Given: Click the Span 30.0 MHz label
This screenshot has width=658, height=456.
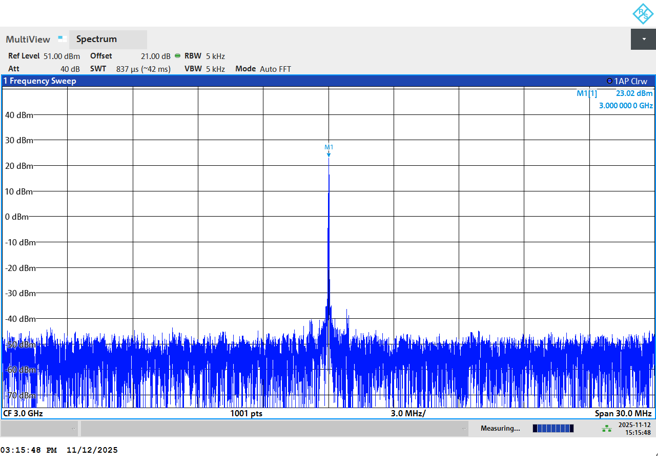Looking at the screenshot, I should click(x=622, y=413).
